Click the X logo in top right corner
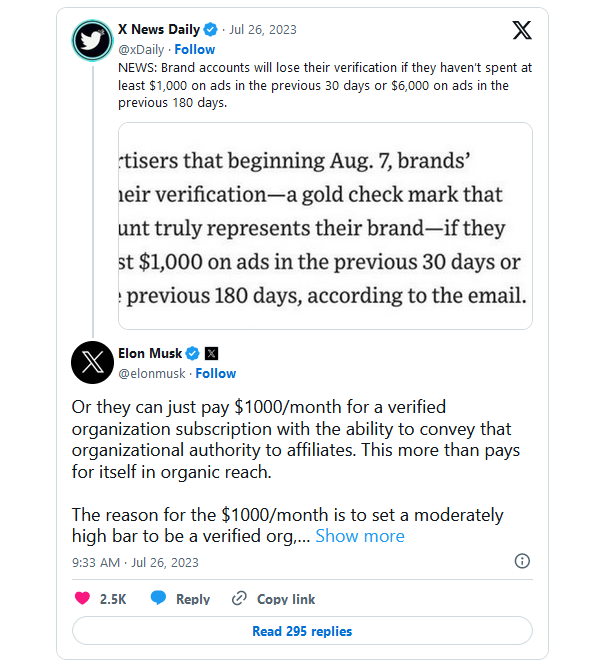This screenshot has height=667, width=600. (x=522, y=30)
